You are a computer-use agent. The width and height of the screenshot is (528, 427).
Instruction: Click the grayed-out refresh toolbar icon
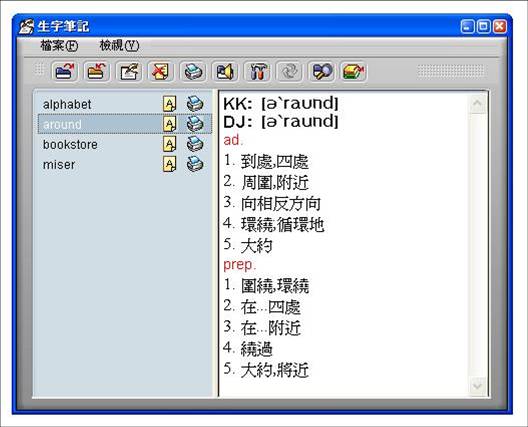[289, 71]
